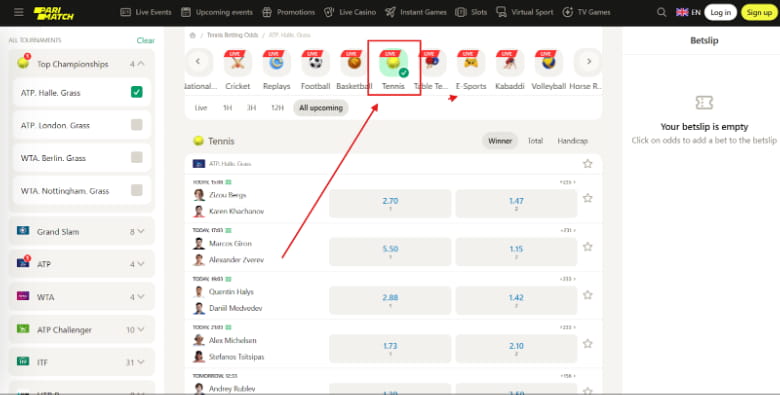Click the Sign up button
The image size is (780, 395).
point(759,12)
